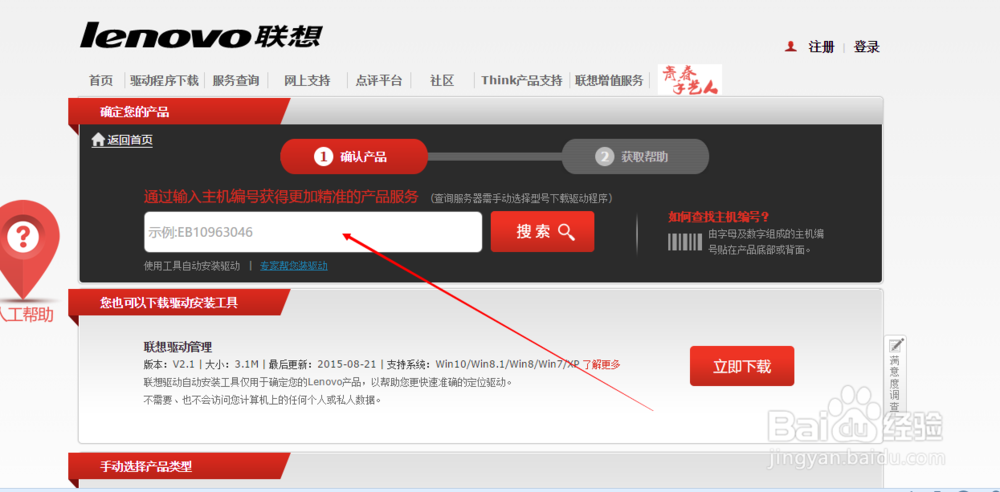The width and height of the screenshot is (1000, 492).
Task: Open 联想增值服务 menu item
Action: point(609,80)
